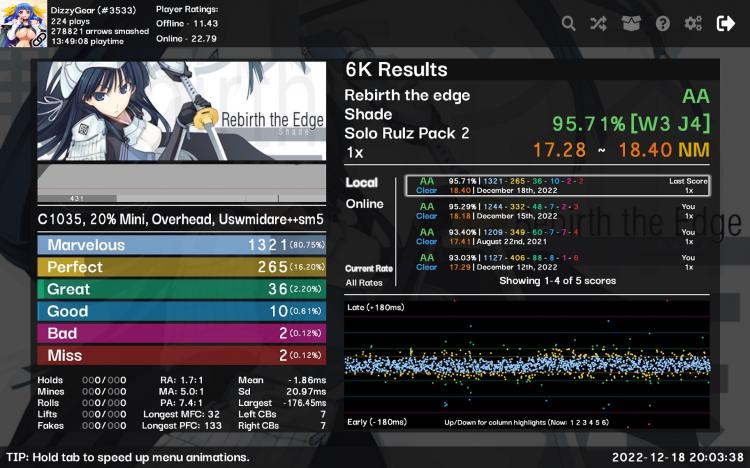Click the Fakes 000/000 row
This screenshot has height=468, width=750.
[x=82, y=426]
